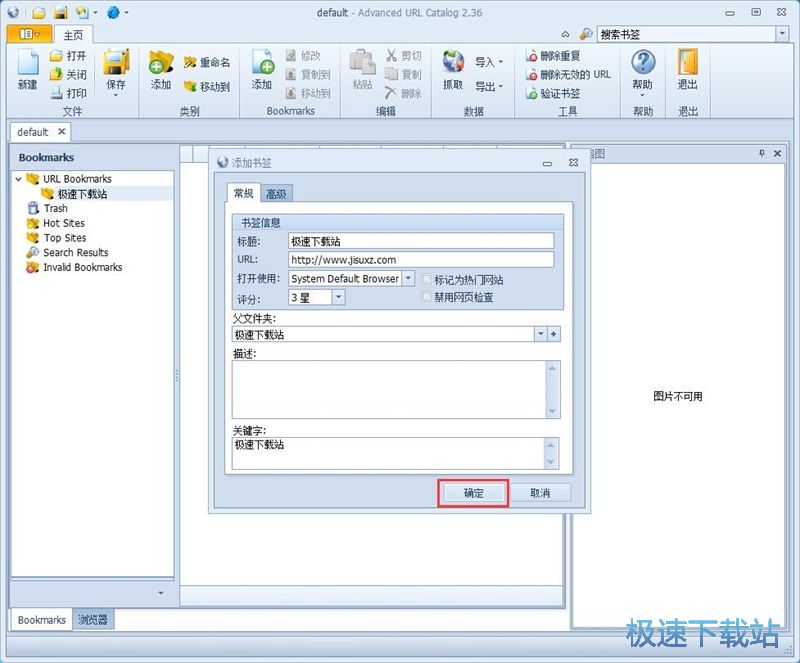Click the search magnifier icon near 搜索书签
The height and width of the screenshot is (663, 800).
click(x=586, y=34)
